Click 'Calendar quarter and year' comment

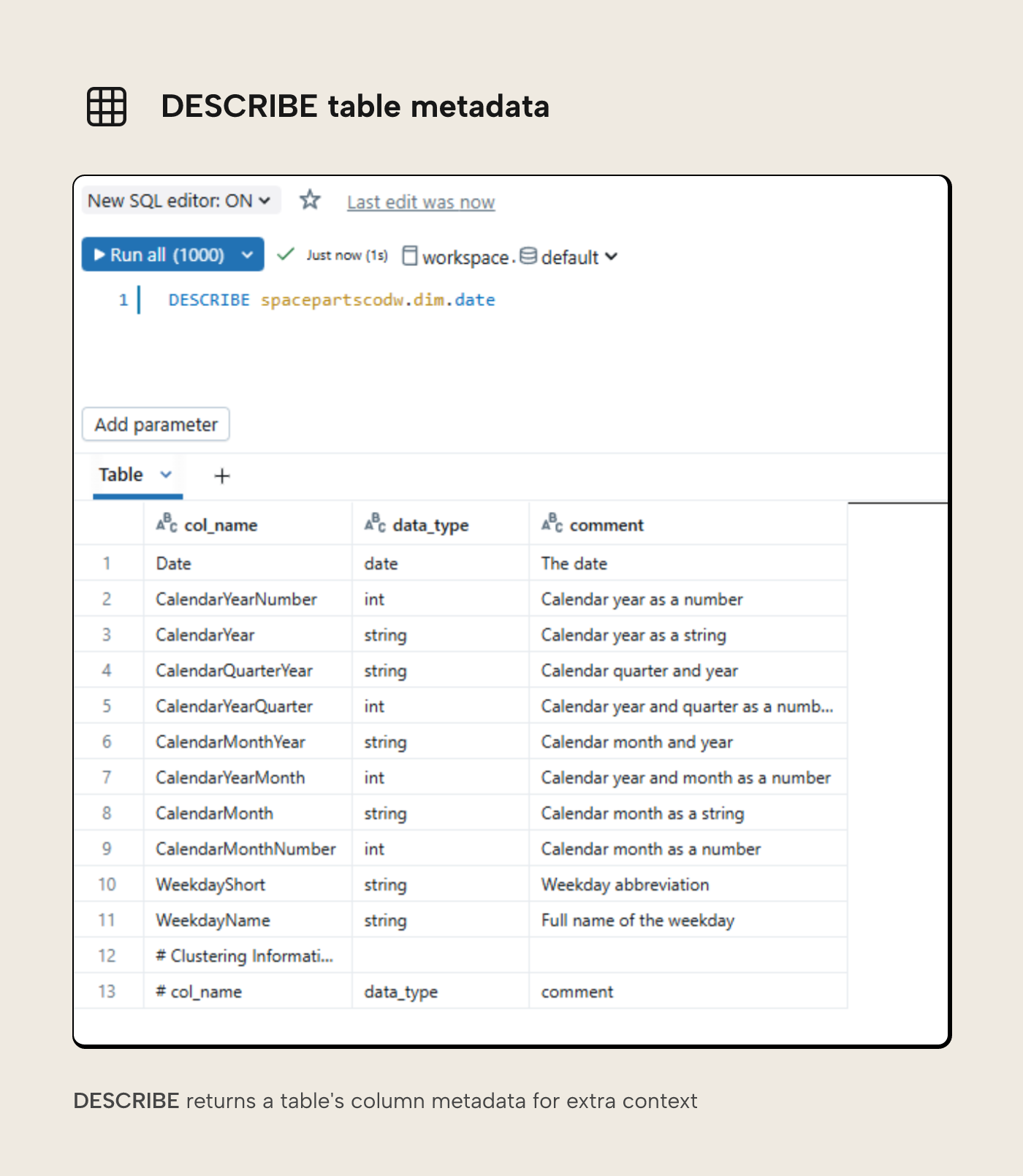click(688, 671)
